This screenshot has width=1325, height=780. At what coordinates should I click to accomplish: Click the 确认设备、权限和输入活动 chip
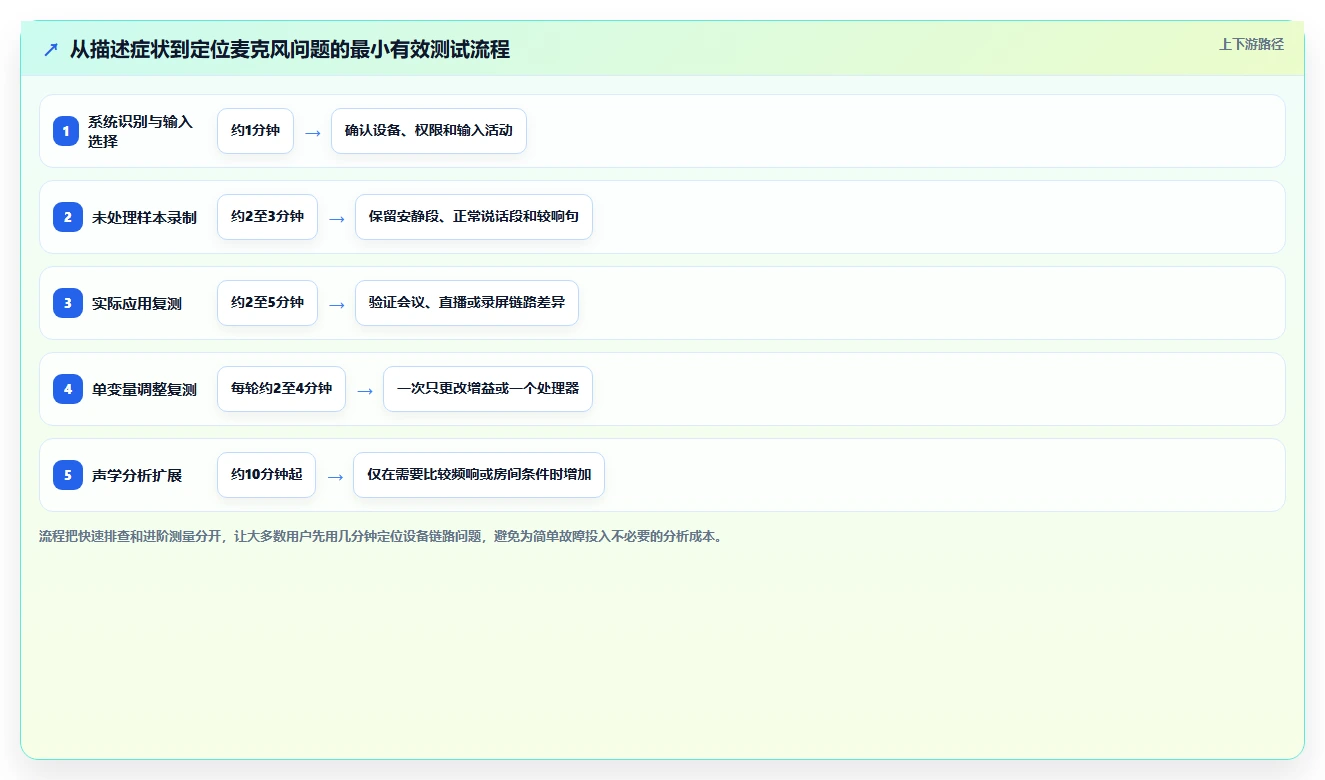pos(429,131)
